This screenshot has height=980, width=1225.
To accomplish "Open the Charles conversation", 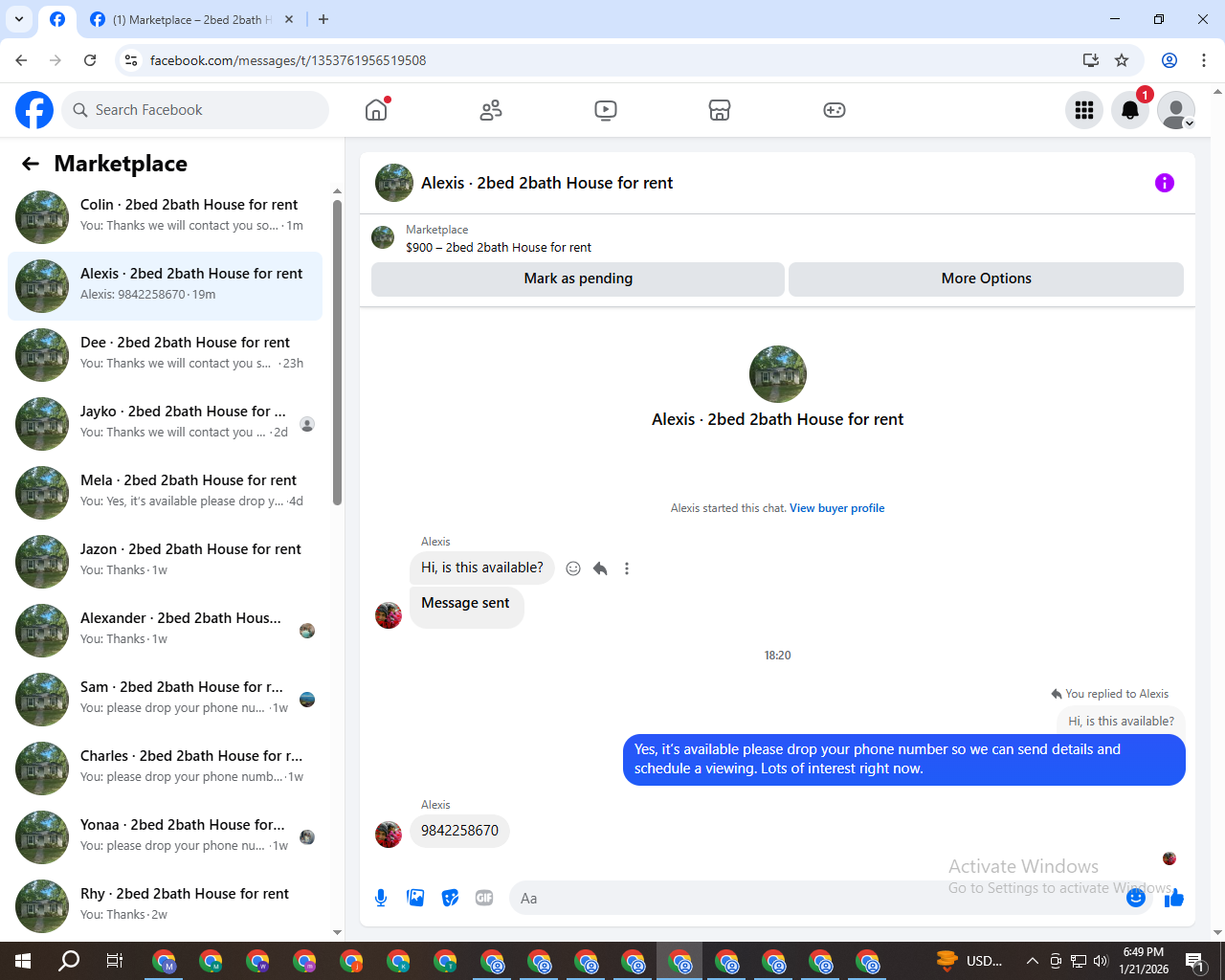I will tap(165, 768).
